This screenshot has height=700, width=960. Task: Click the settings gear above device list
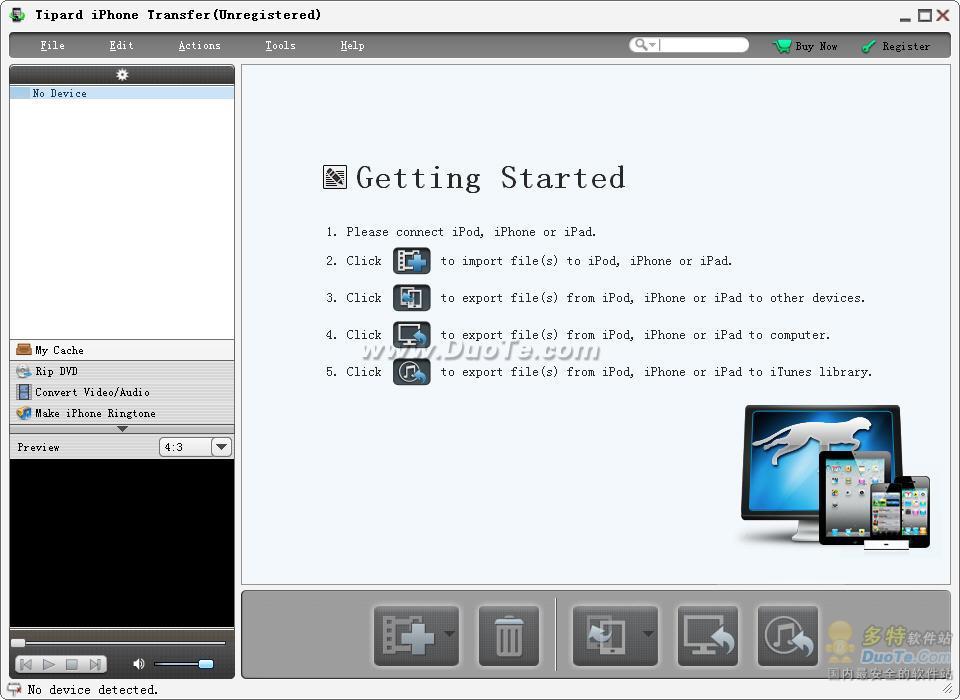(x=122, y=75)
